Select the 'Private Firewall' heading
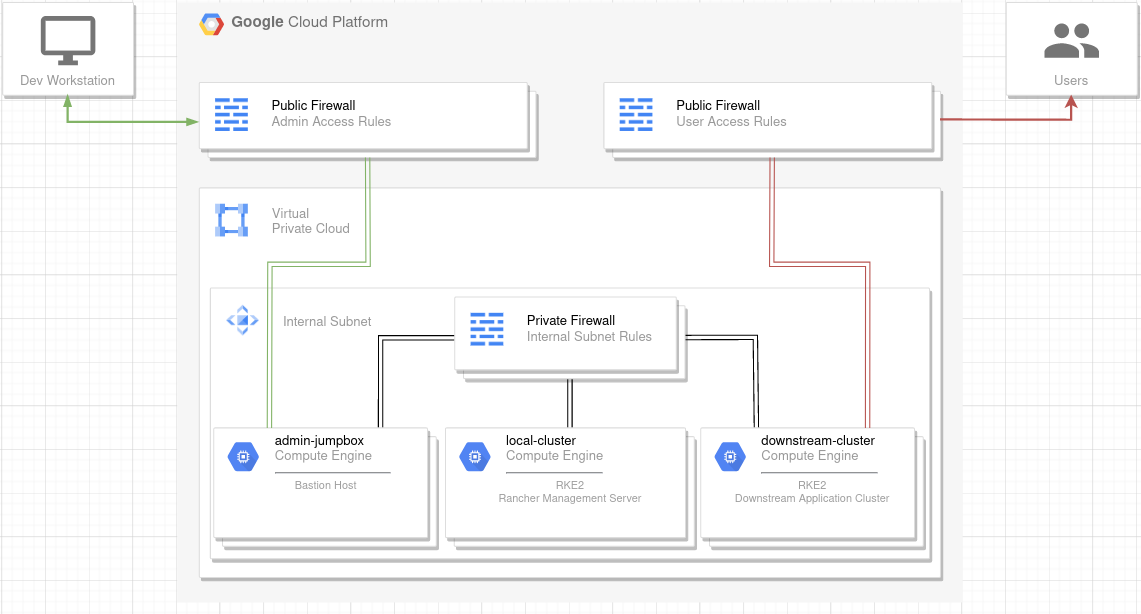Image resolution: width=1141 pixels, height=614 pixels. [x=570, y=320]
